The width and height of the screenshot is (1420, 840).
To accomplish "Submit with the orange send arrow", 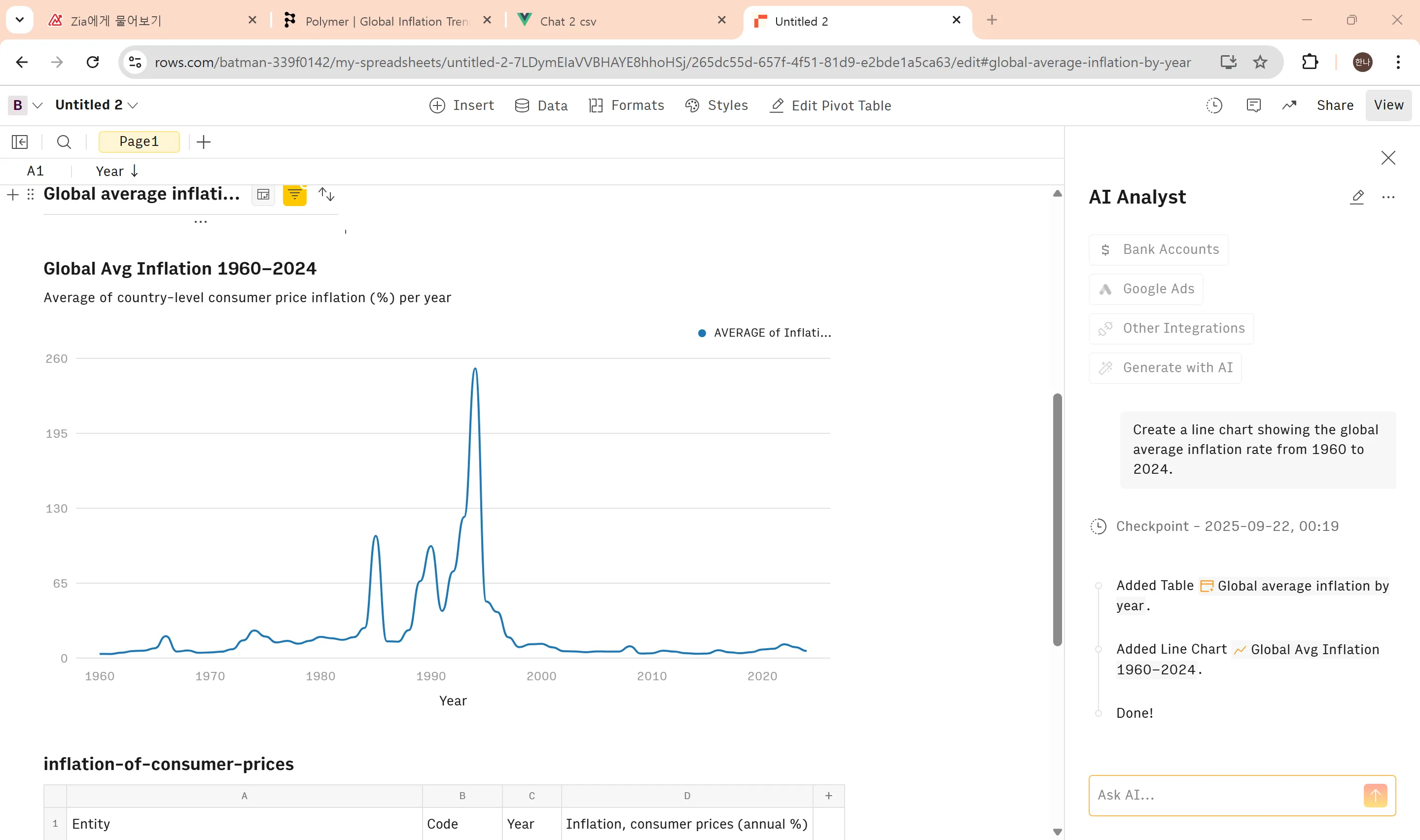I will pos(1375,795).
